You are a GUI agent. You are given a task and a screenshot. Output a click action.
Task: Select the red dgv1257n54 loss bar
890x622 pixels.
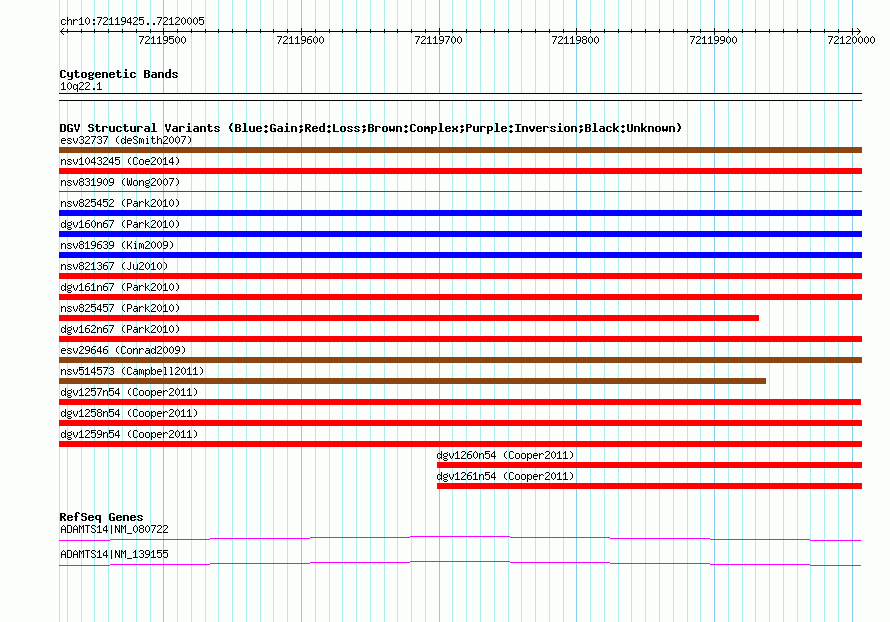pos(460,402)
